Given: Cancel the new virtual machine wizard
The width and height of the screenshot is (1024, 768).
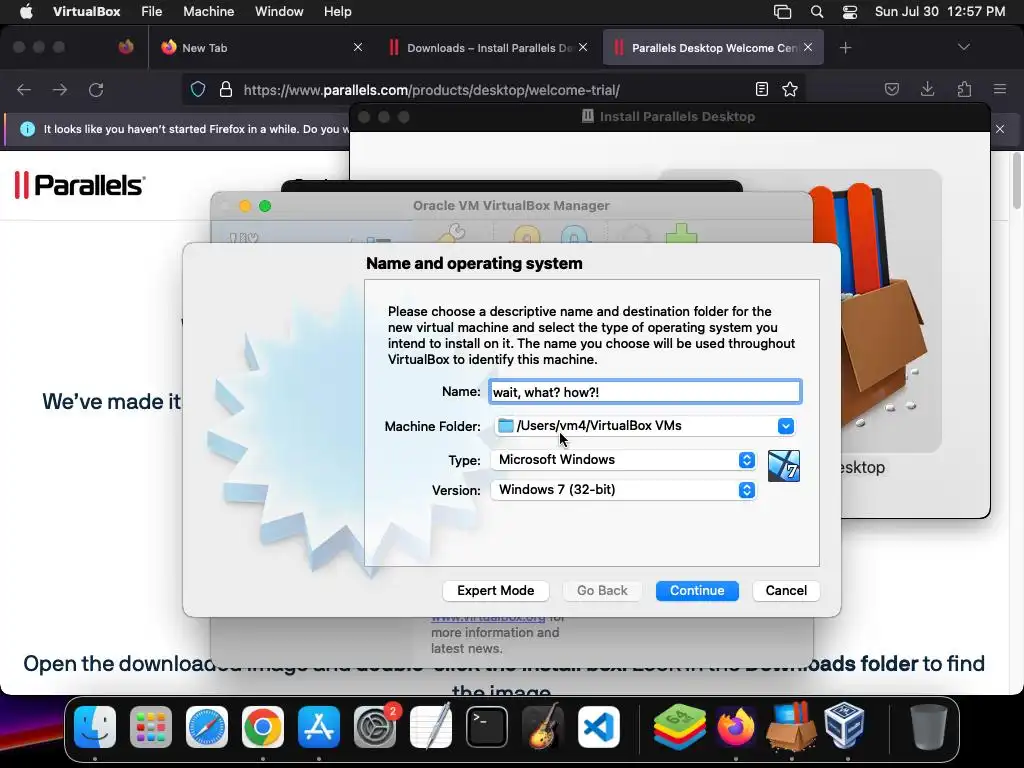Looking at the screenshot, I should point(786,590).
